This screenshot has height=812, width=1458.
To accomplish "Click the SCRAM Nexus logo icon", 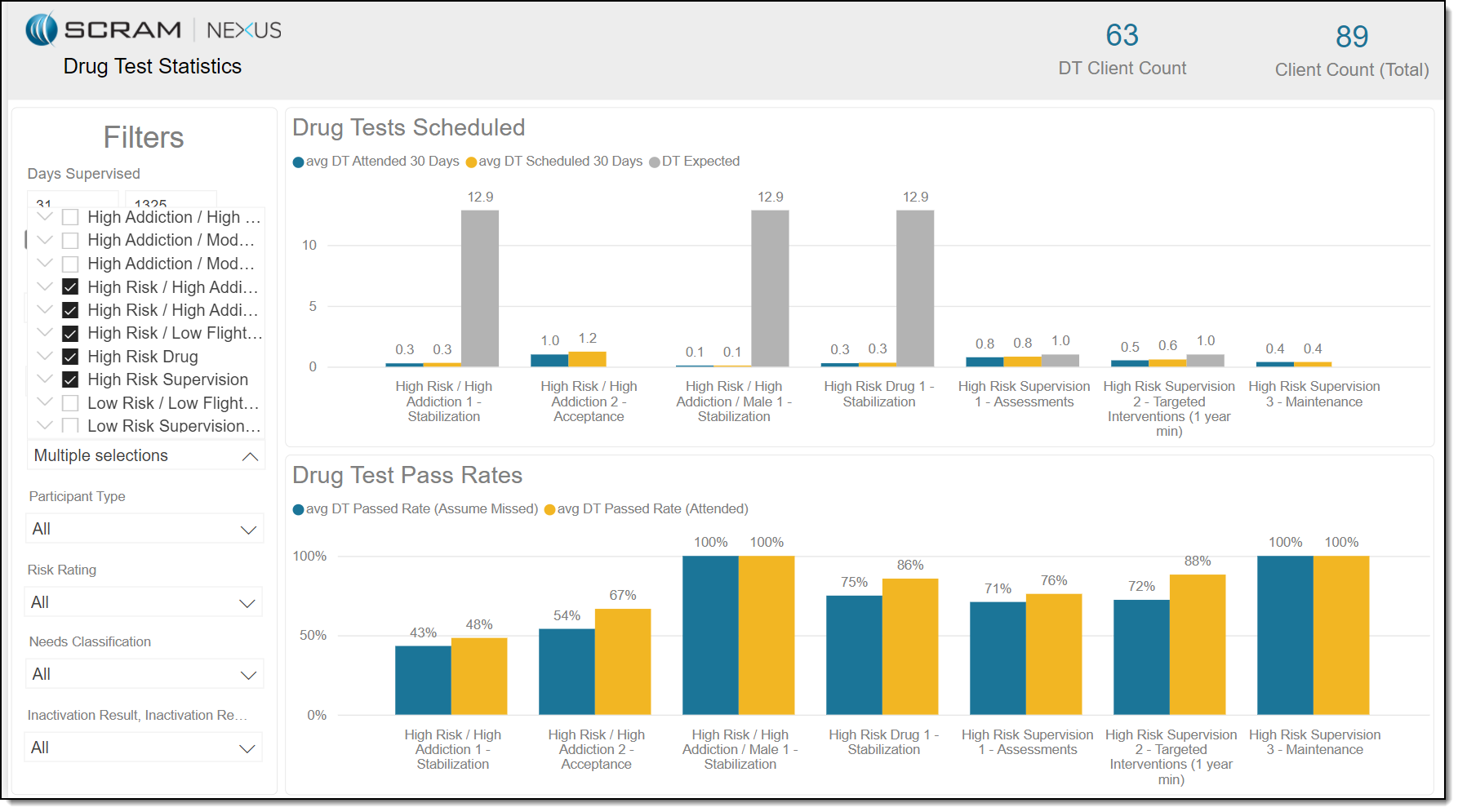I will pyautogui.click(x=42, y=29).
